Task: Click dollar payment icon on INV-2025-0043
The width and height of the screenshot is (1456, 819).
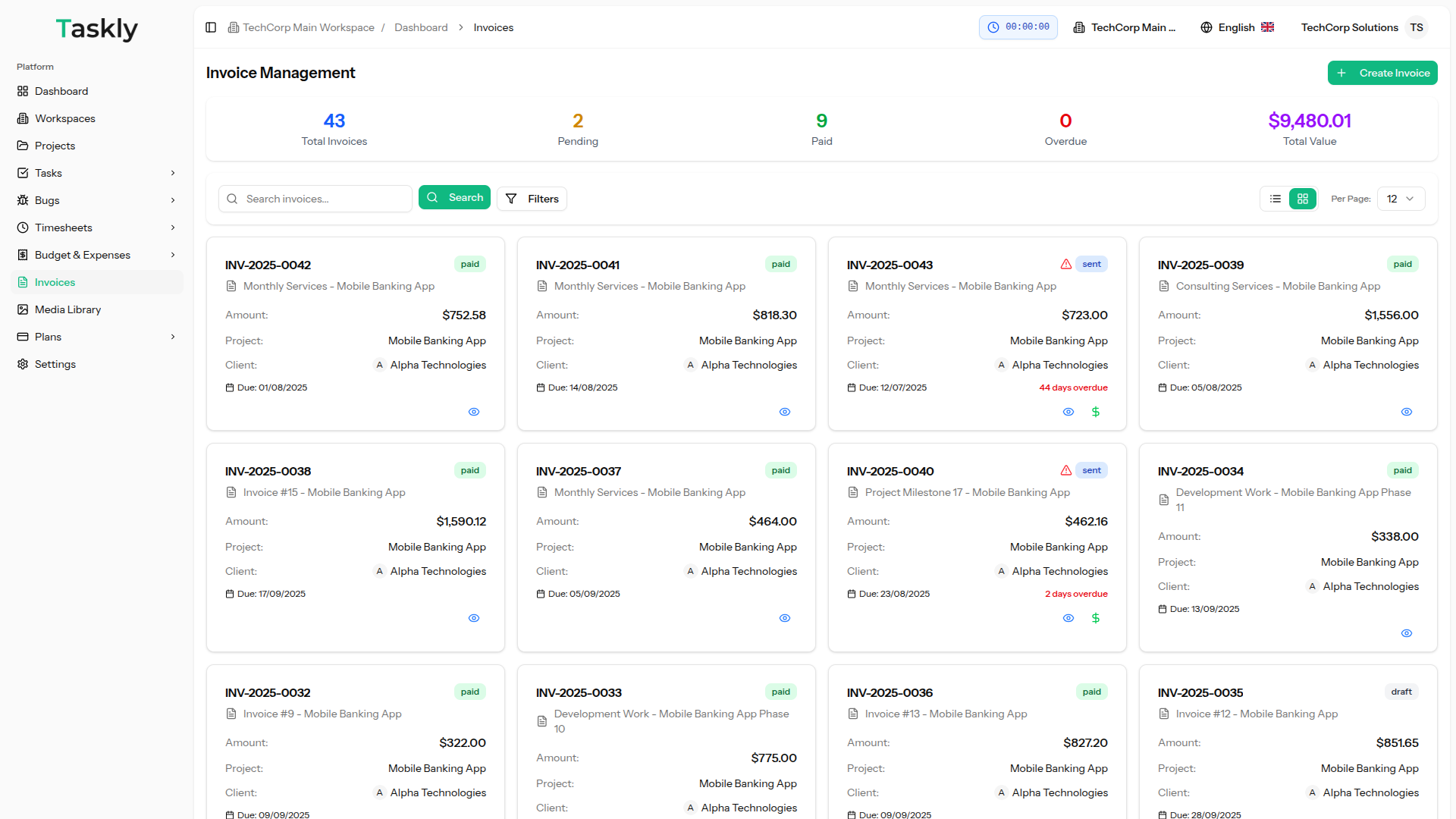Action: coord(1095,412)
